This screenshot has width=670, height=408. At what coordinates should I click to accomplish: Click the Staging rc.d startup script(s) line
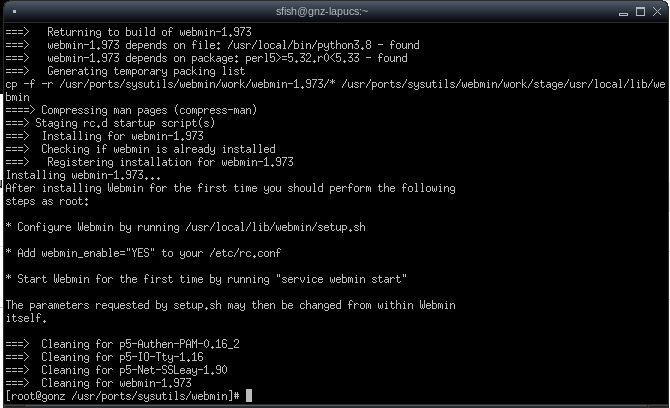110,123
